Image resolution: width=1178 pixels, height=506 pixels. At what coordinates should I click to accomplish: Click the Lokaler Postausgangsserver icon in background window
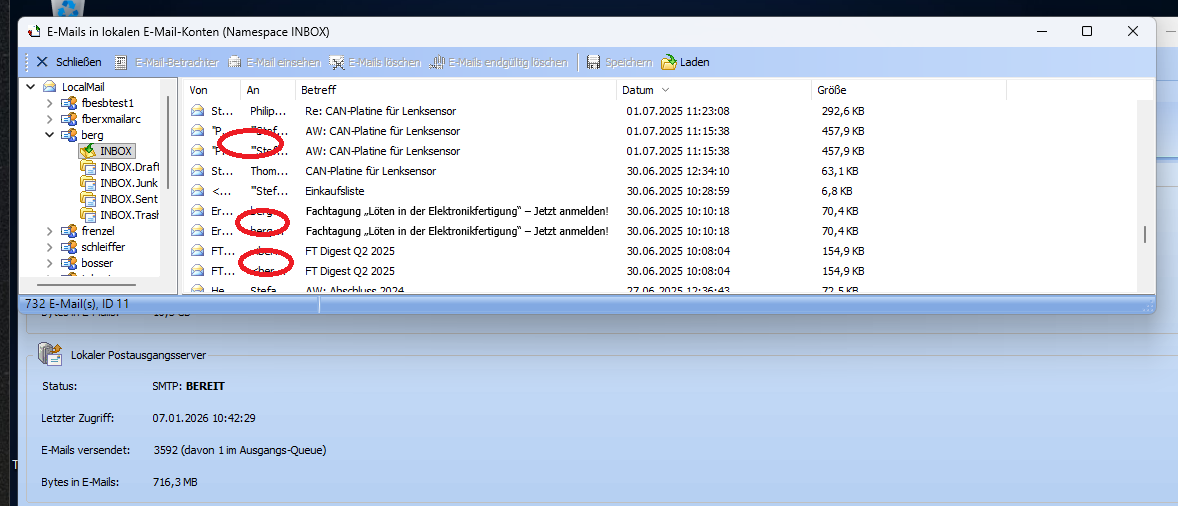coord(51,354)
